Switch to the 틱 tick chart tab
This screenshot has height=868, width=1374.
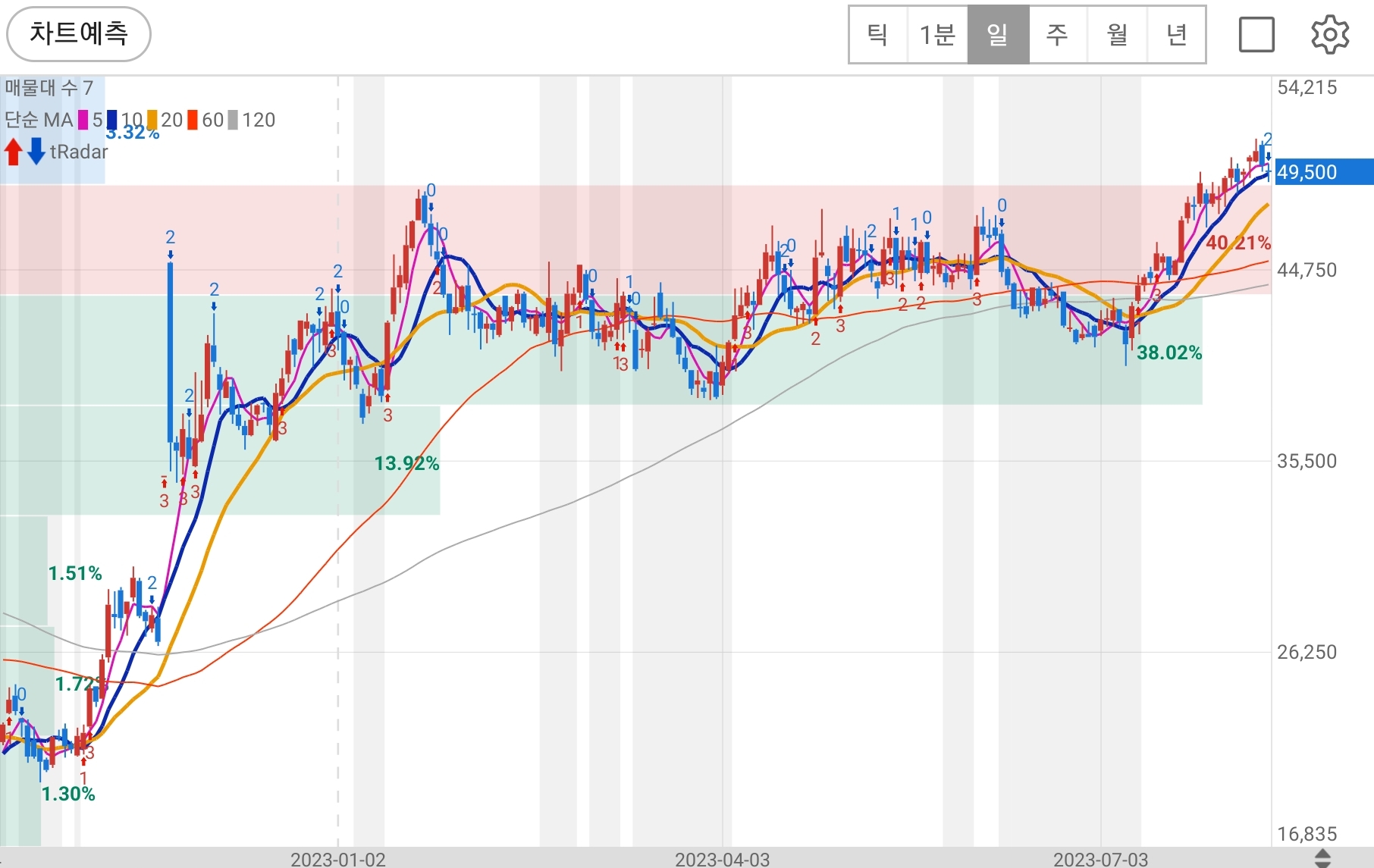(x=878, y=35)
